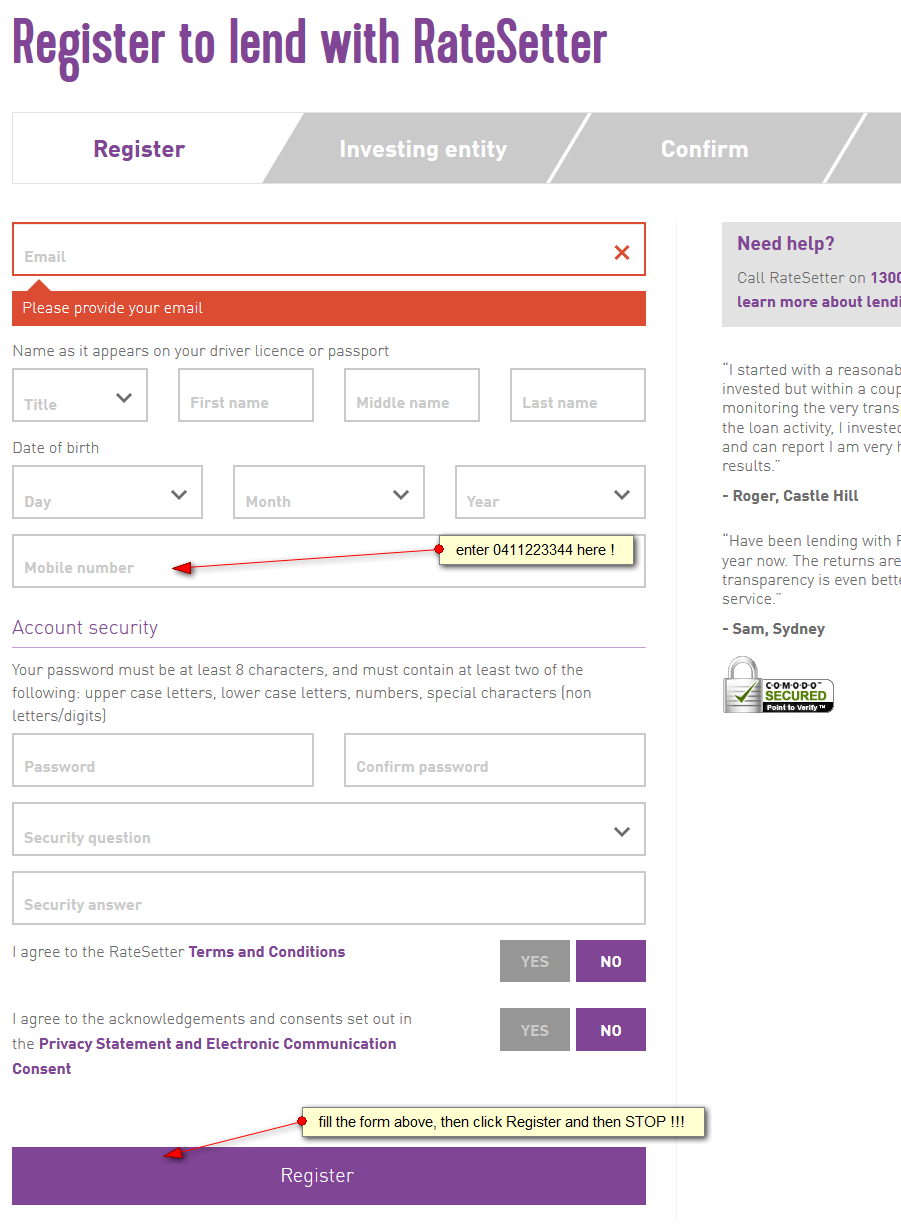
Task: Focus the Password field
Action: 163,760
